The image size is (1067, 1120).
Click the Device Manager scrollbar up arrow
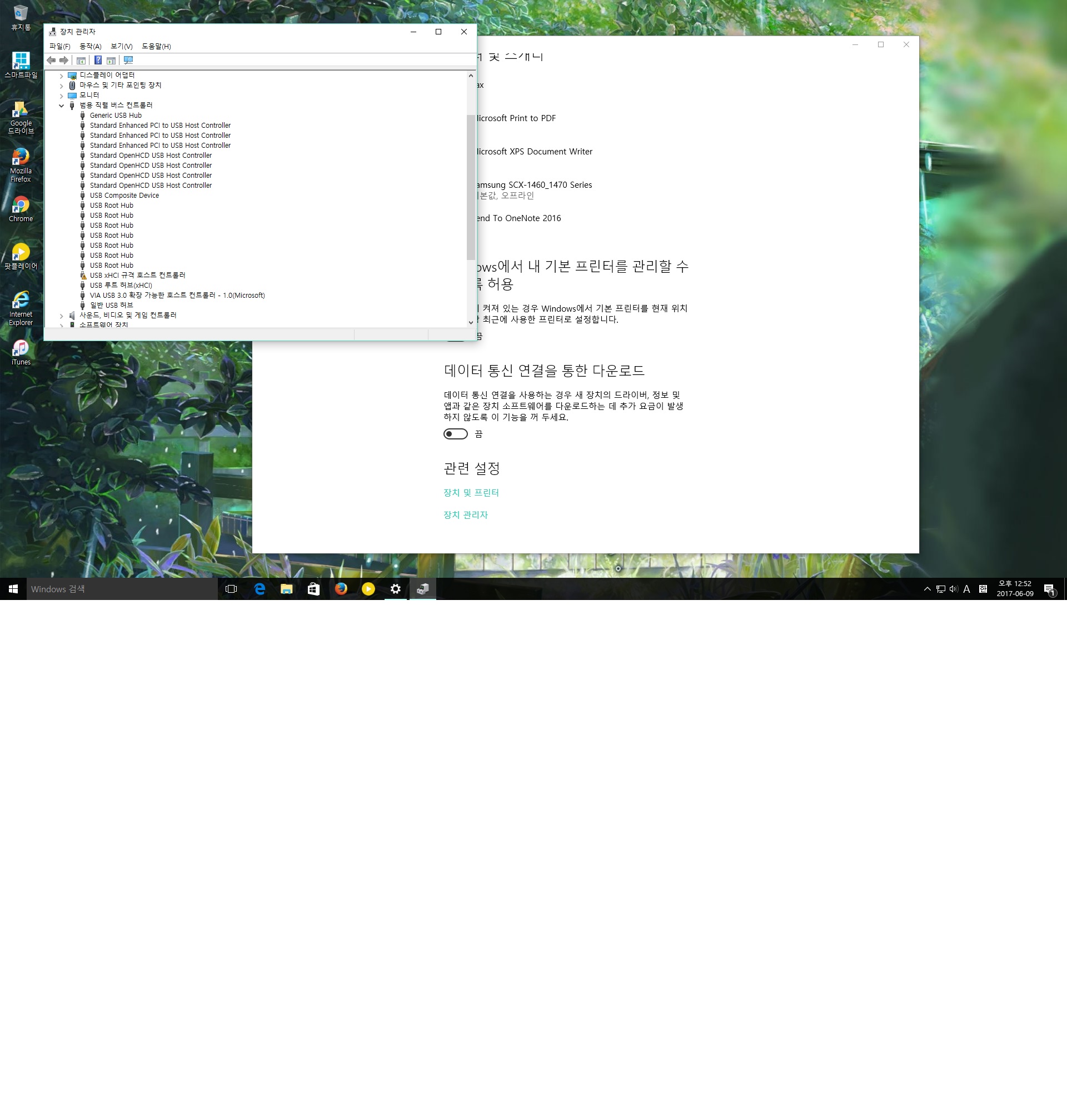(x=471, y=76)
